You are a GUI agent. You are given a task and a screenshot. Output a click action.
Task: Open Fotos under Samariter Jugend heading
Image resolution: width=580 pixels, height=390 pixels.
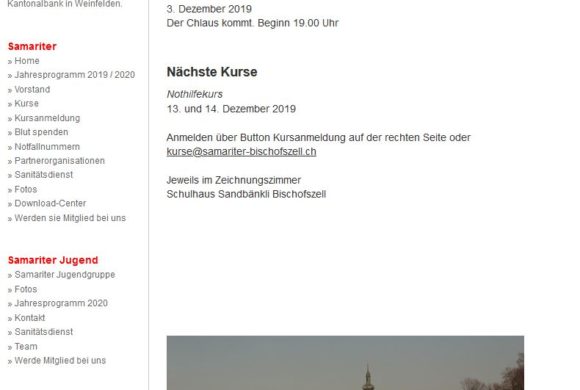pyautogui.click(x=26, y=289)
